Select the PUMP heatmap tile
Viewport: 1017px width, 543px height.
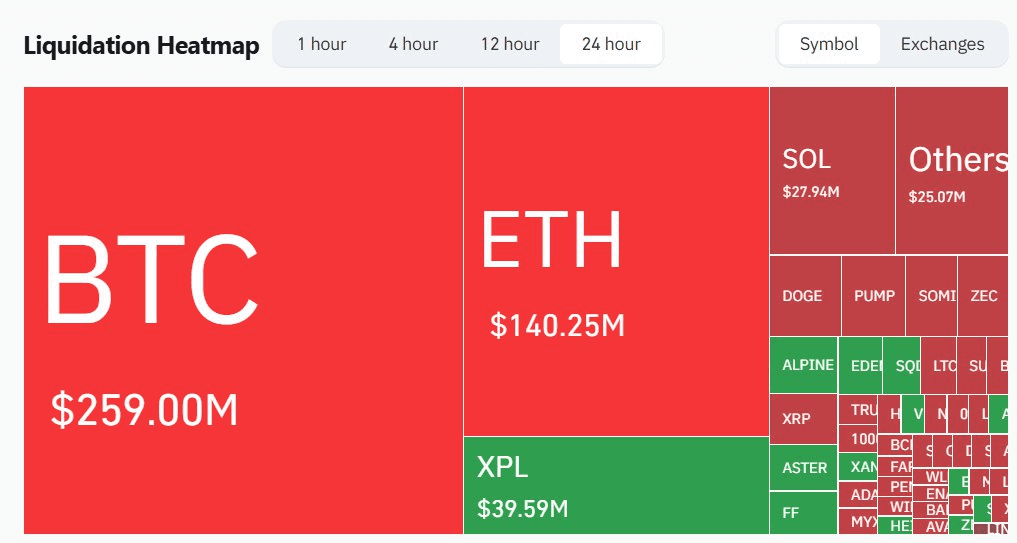tap(874, 296)
